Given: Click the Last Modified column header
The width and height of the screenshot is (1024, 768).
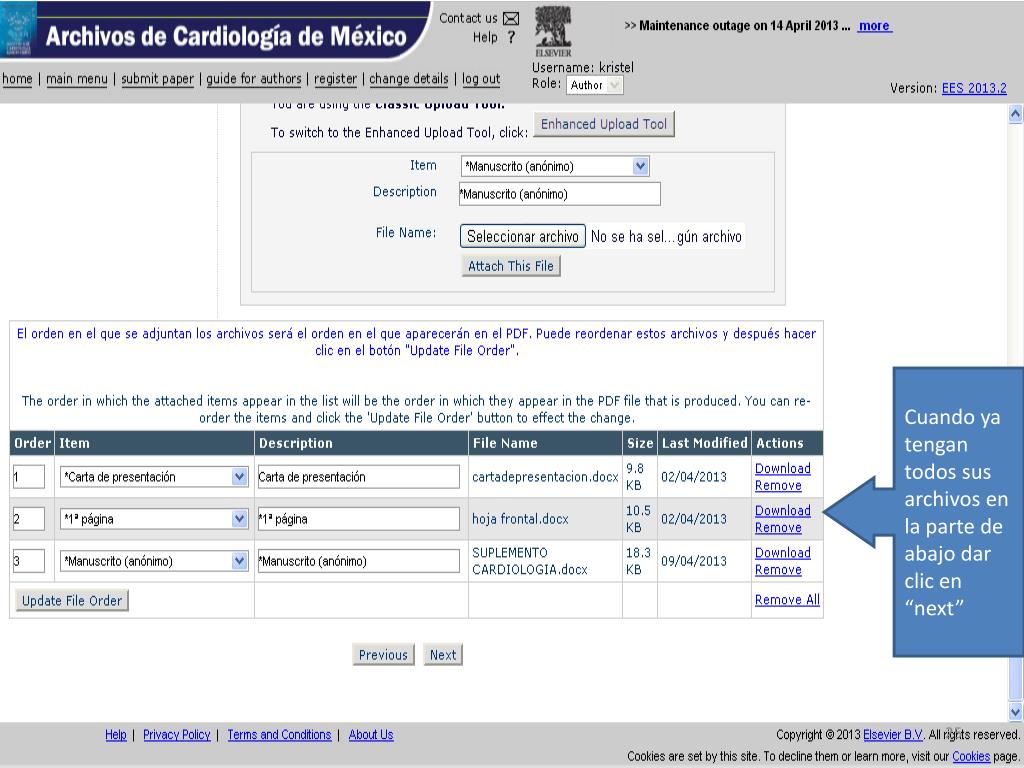Looking at the screenshot, I should coord(705,443).
